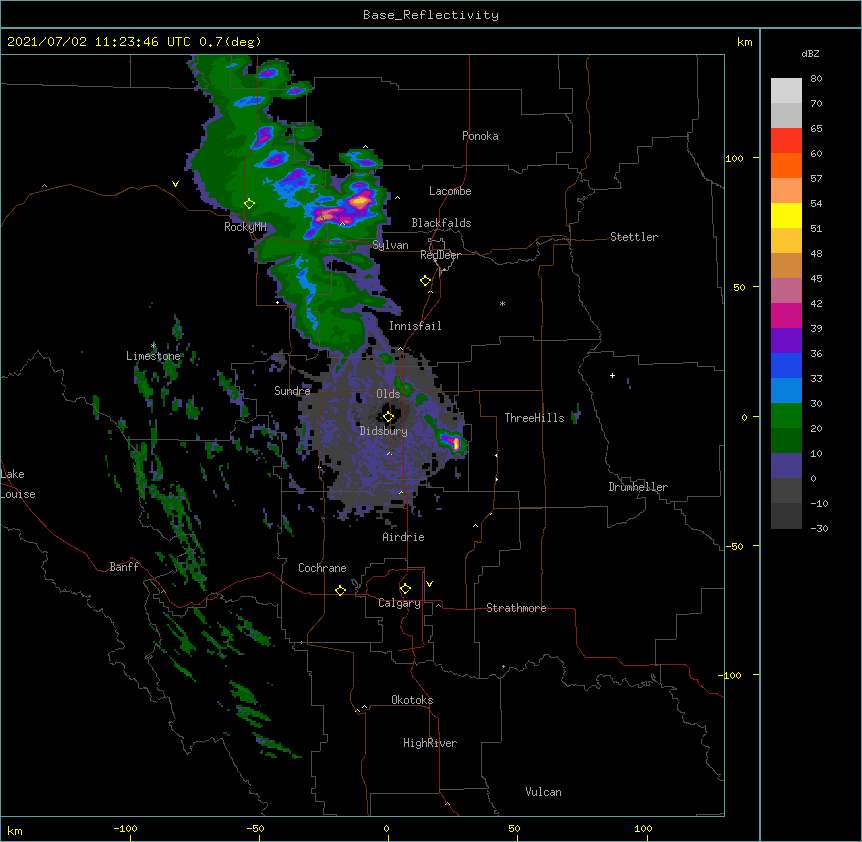The image size is (862, 842).
Task: Click the yellow V marker northwest of RockyMH
Action: pyautogui.click(x=175, y=184)
